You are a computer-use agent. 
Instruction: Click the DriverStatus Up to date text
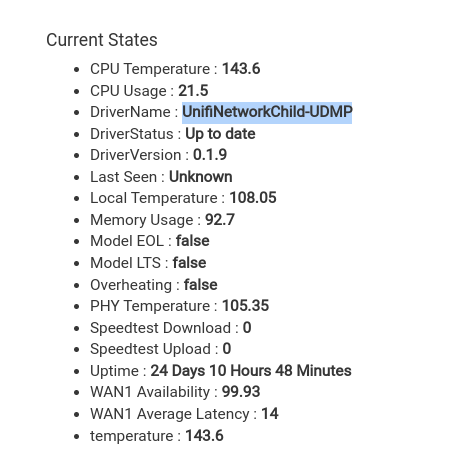pos(220,134)
